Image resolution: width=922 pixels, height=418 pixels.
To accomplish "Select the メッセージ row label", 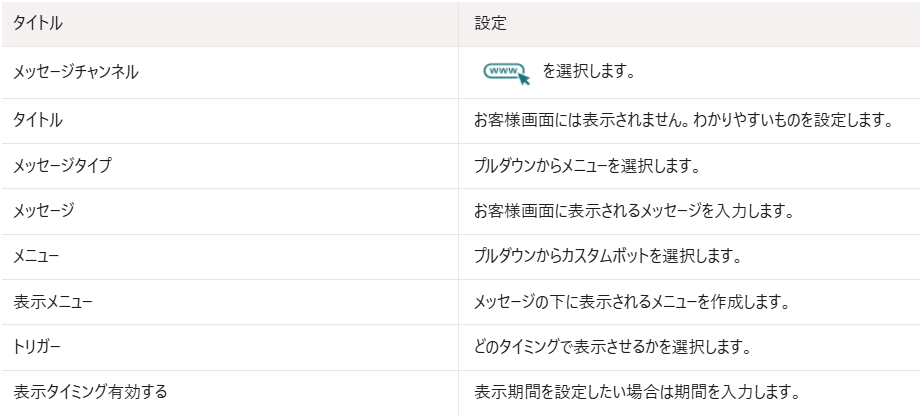I will click(44, 211).
